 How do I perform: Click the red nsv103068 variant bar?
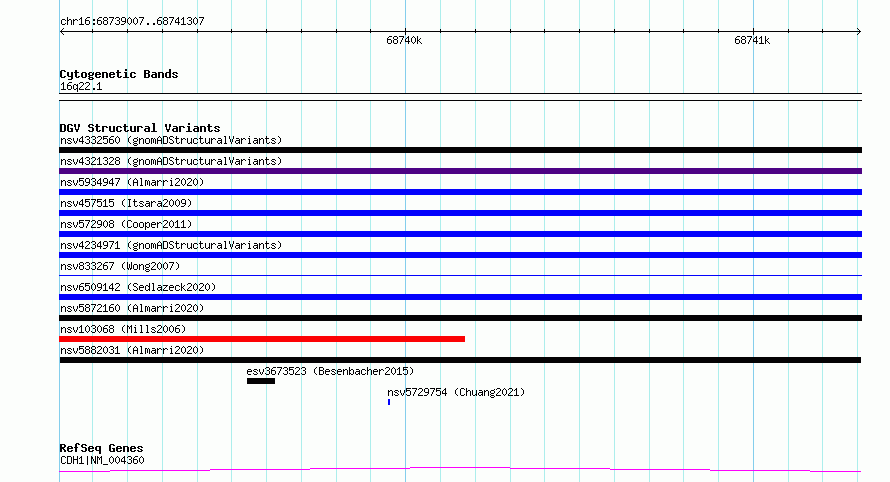click(262, 339)
